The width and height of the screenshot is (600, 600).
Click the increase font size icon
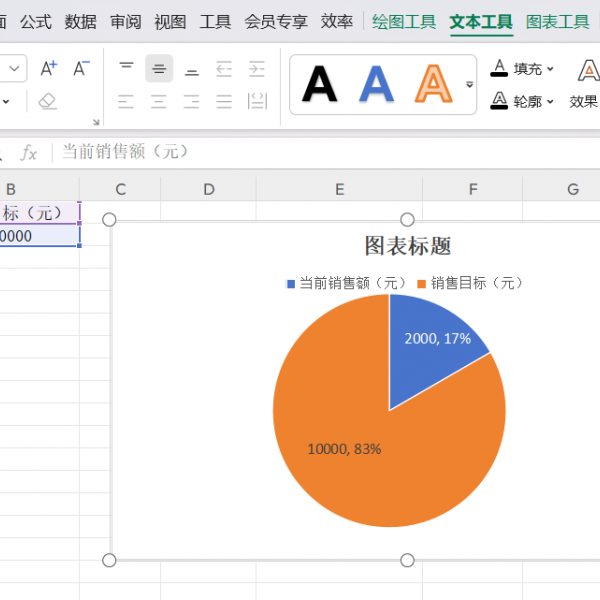coord(48,68)
